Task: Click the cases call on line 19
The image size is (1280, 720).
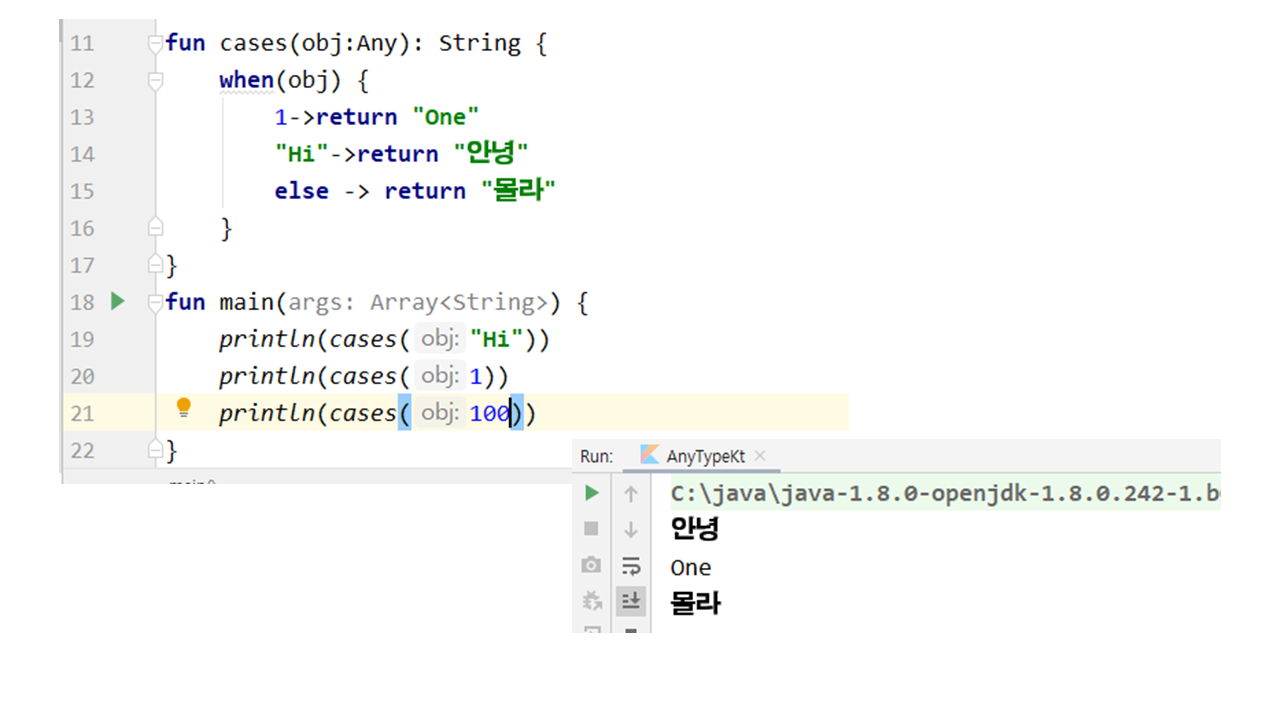Action: click(363, 339)
